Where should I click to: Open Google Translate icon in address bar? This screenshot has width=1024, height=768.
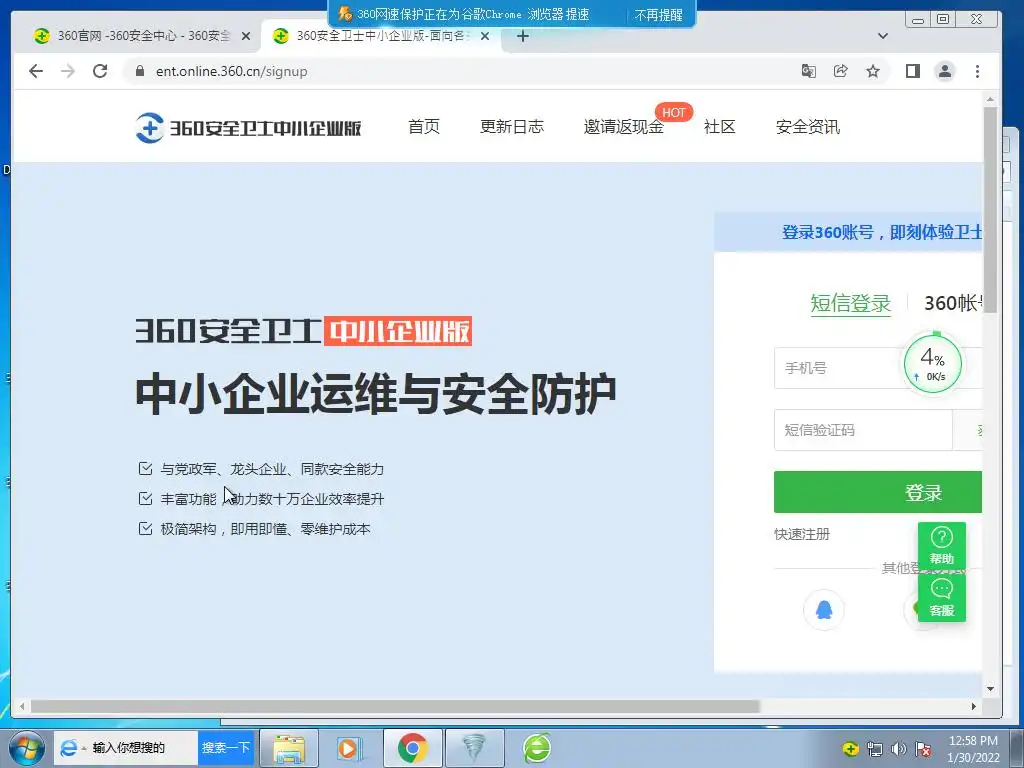click(x=808, y=71)
